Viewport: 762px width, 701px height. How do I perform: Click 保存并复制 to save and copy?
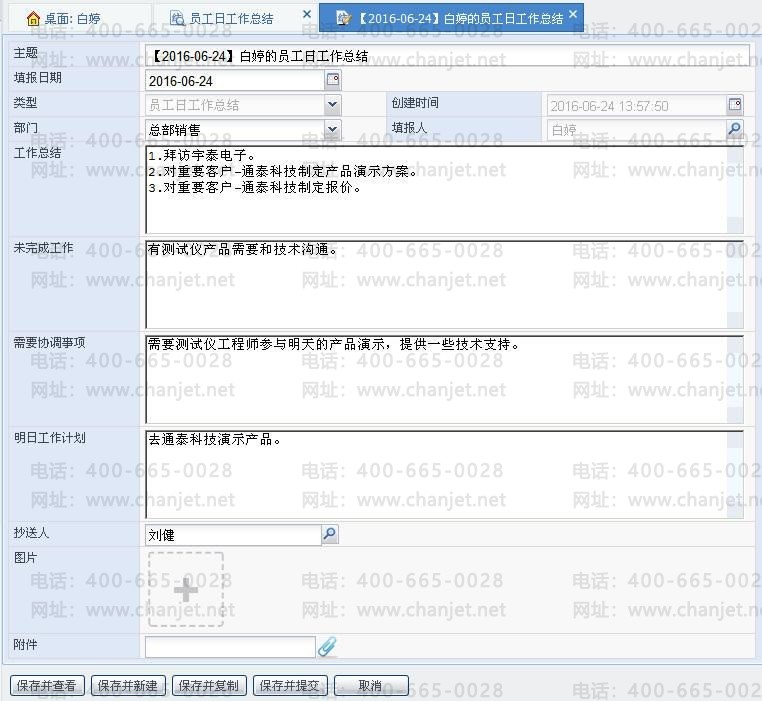point(208,686)
